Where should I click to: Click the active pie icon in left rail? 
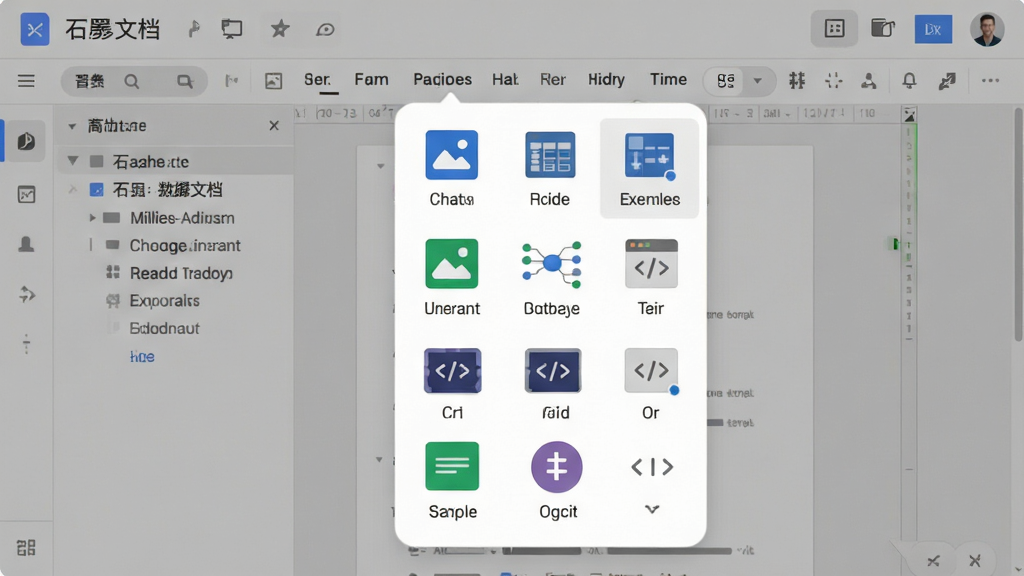[x=27, y=141]
